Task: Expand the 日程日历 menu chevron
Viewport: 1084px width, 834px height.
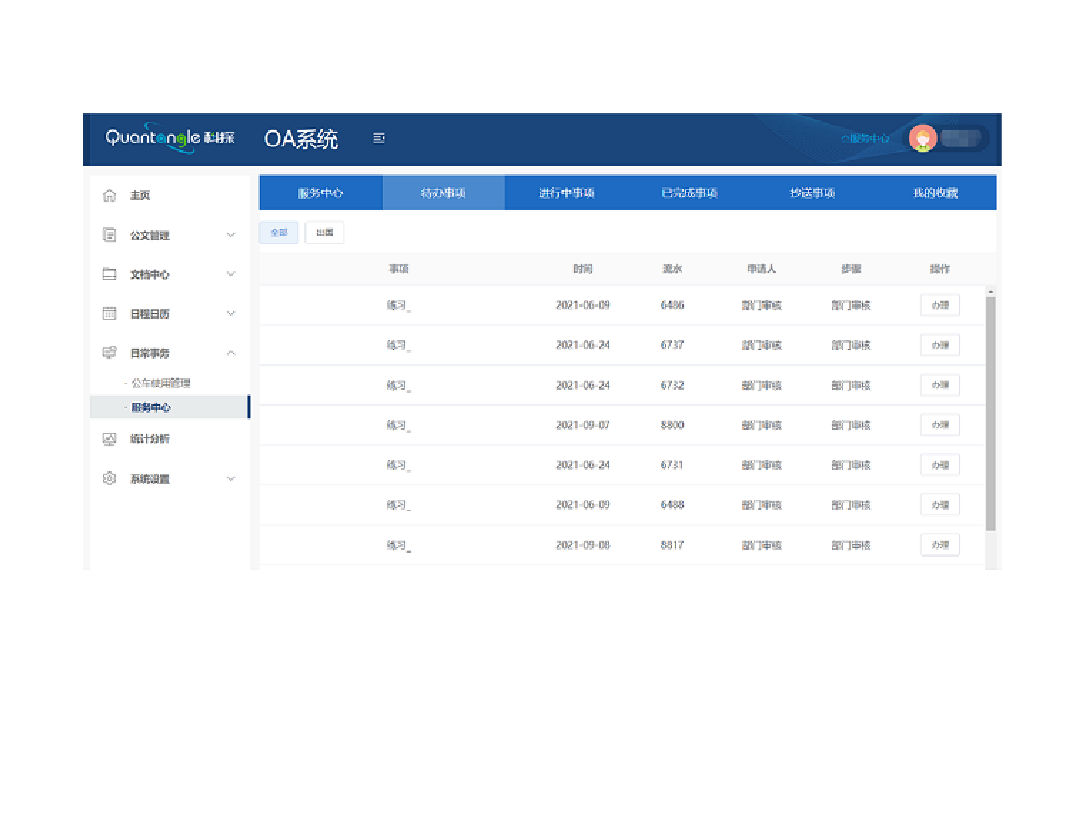Action: (x=231, y=313)
